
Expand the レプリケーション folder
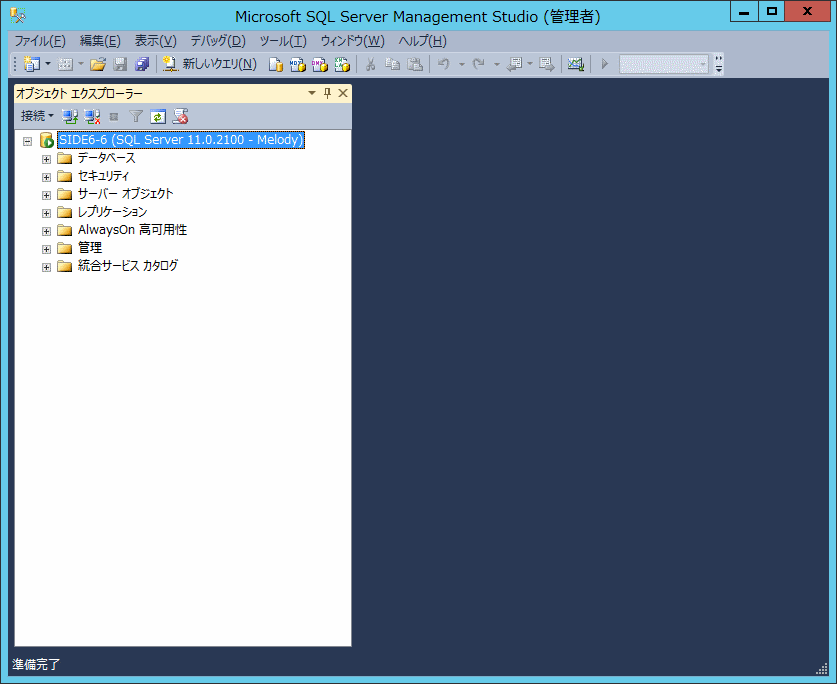(46, 213)
